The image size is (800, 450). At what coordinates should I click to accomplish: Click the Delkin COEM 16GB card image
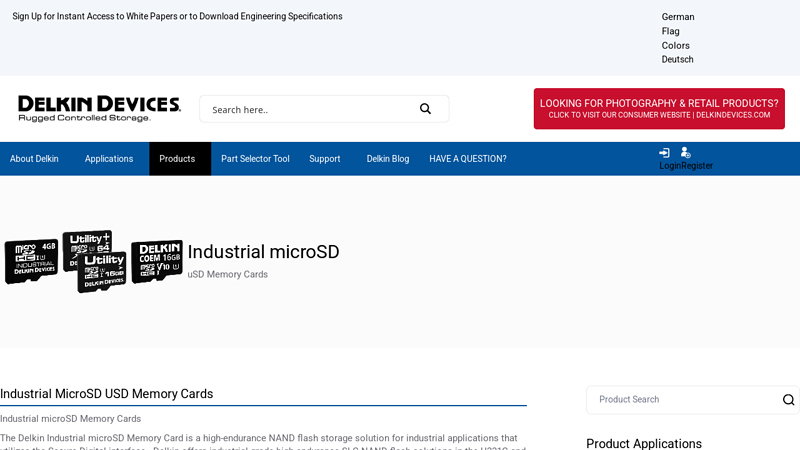point(157,261)
